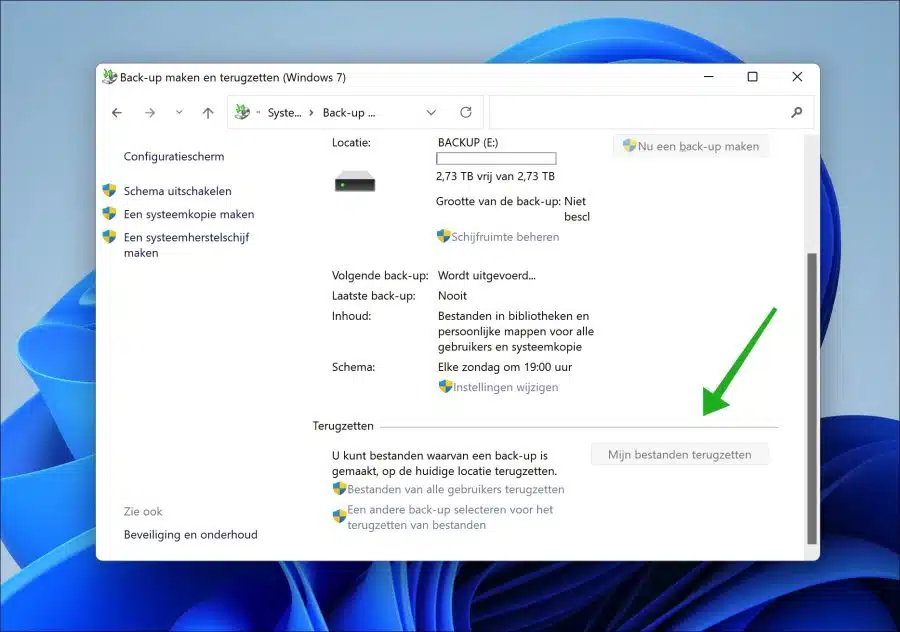Go forward with the right arrow
Viewport: 900px width, 632px height.
coord(150,113)
